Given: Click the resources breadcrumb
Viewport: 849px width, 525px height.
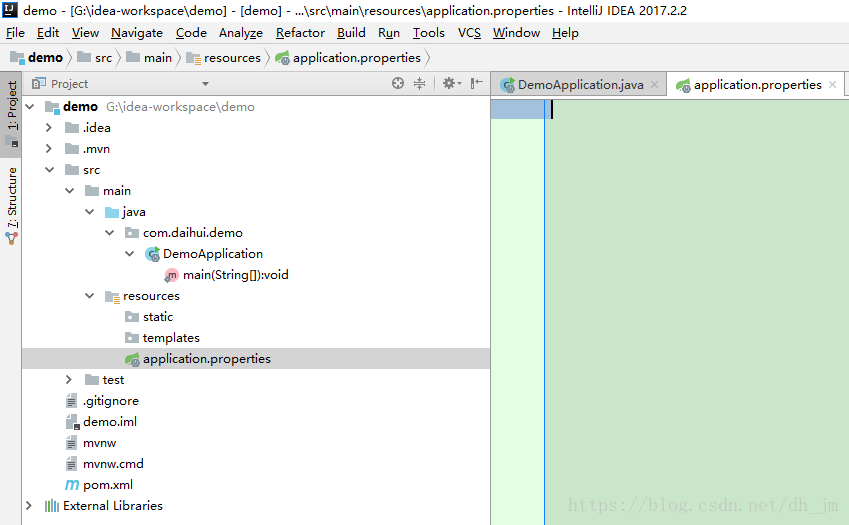Looking at the screenshot, I should [x=224, y=57].
